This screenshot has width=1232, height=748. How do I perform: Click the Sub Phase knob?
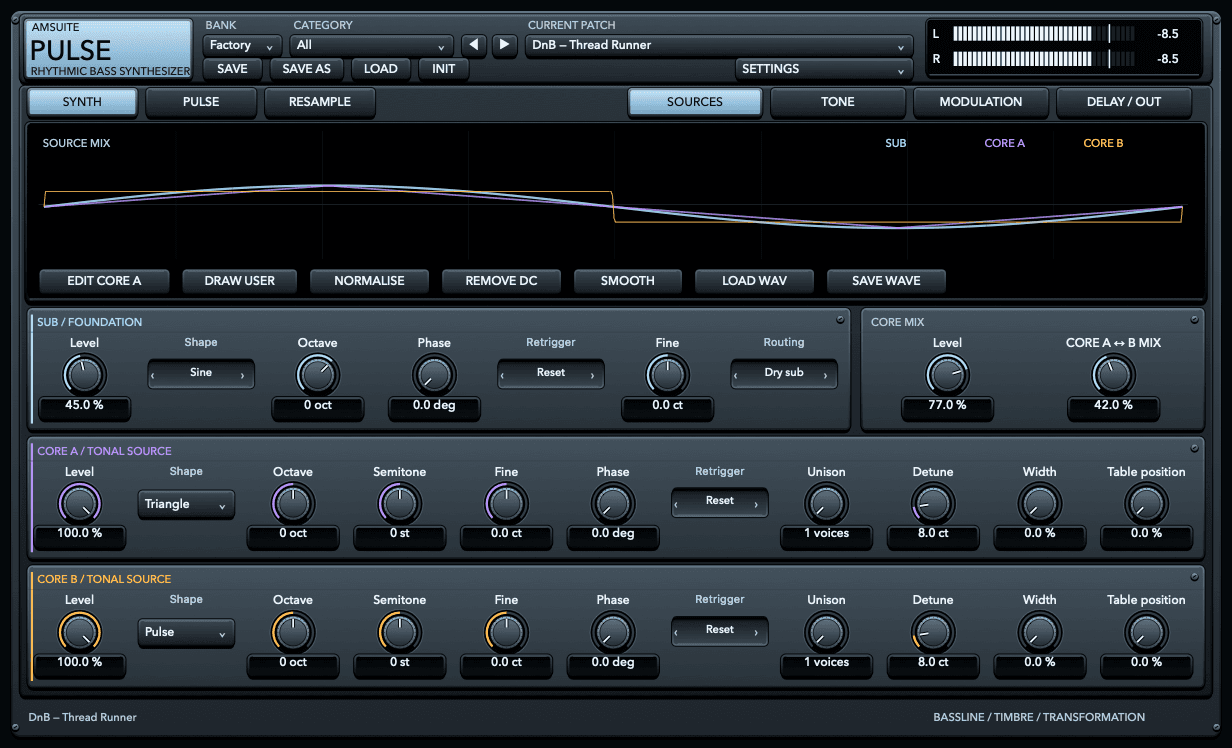click(434, 375)
